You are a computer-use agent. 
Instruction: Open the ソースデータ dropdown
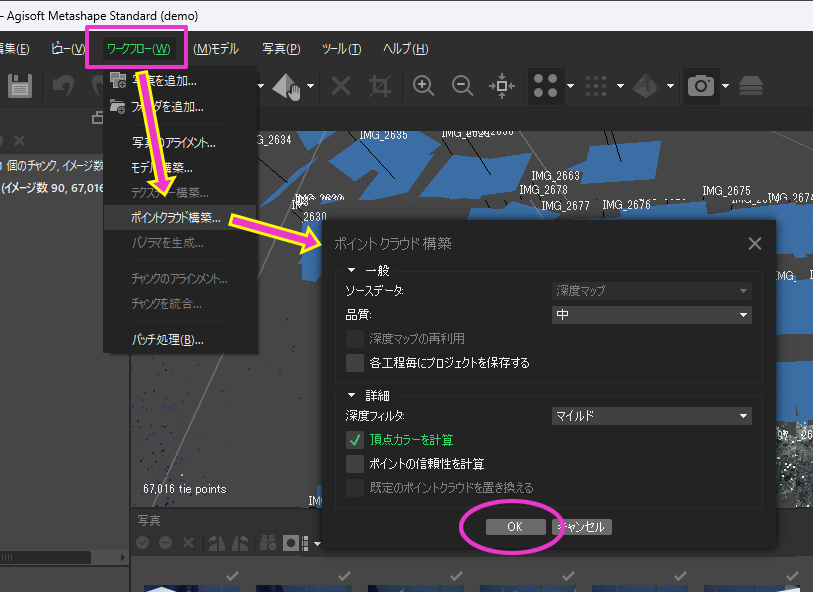(x=652, y=291)
